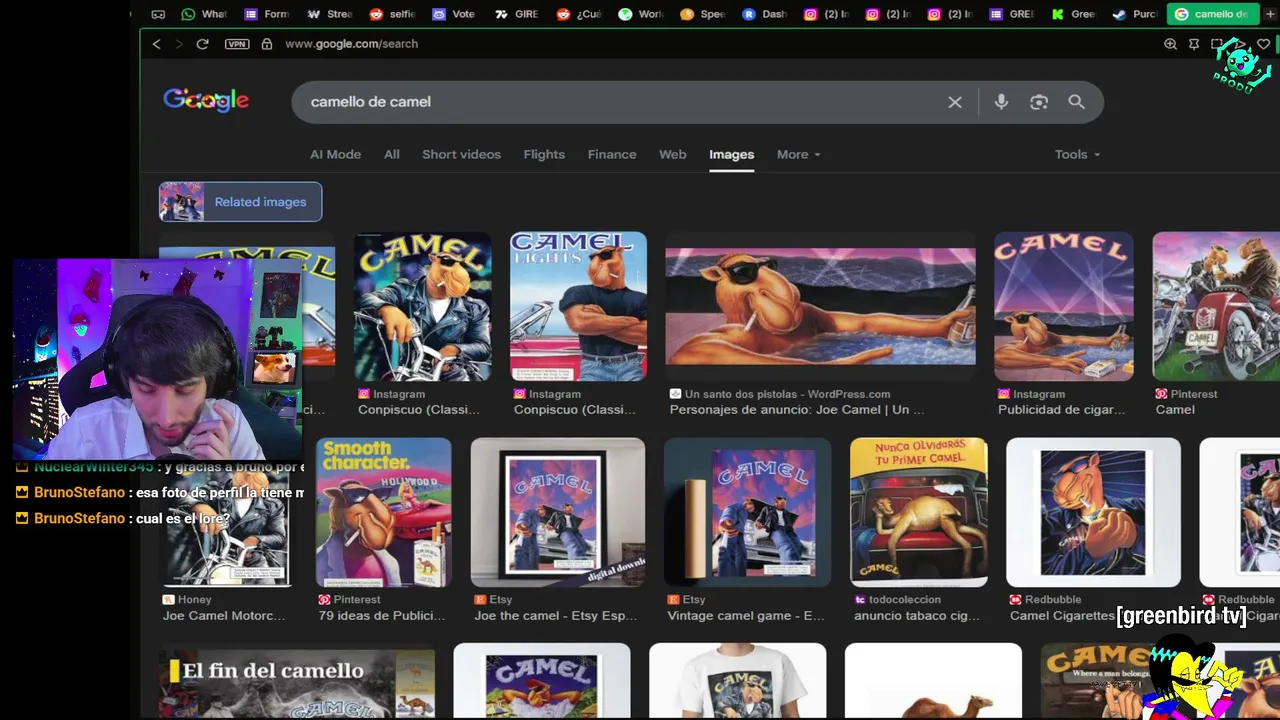
Task: Switch to the Vote browser tab
Action: 453,14
